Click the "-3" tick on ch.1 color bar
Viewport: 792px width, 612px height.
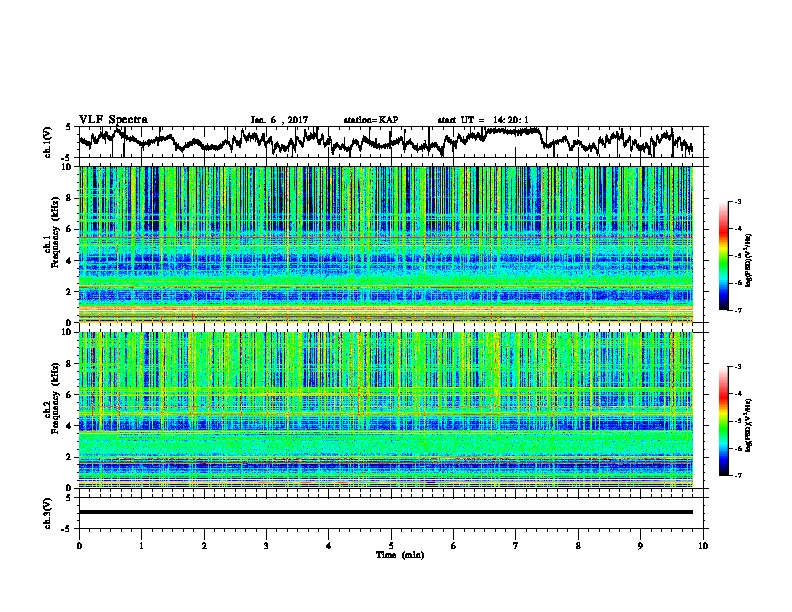(x=737, y=202)
